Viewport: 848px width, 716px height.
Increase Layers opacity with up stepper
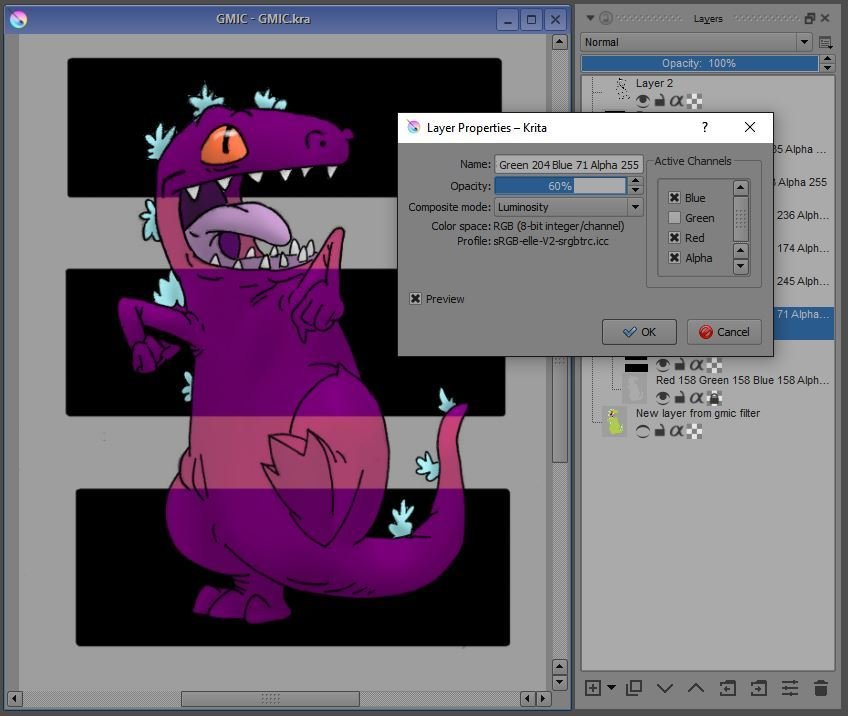(x=827, y=59)
